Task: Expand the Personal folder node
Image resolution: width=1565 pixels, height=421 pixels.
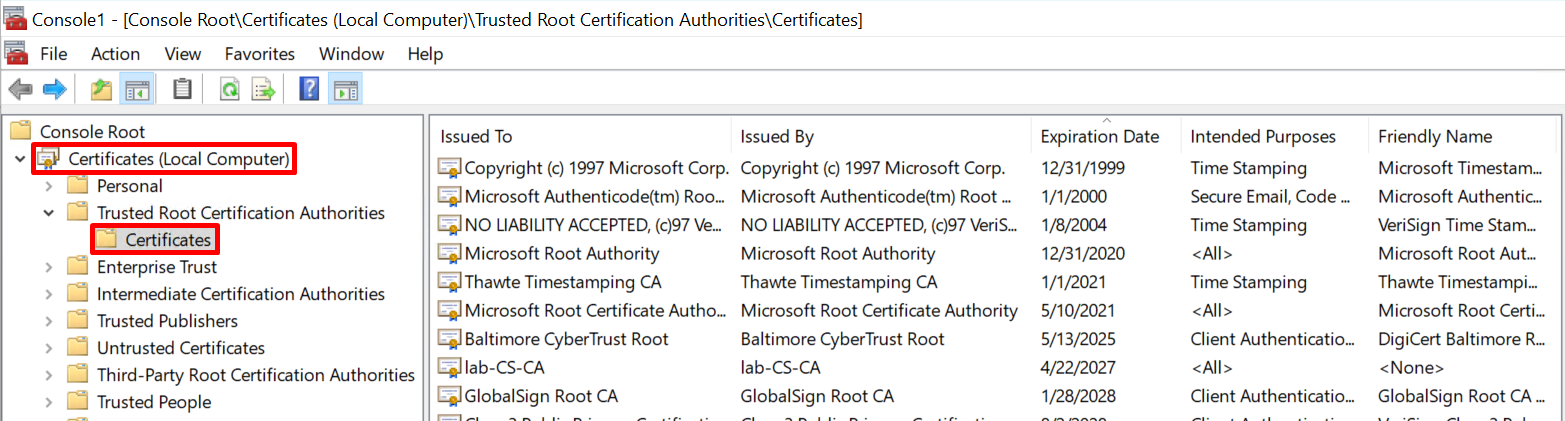Action: point(49,186)
